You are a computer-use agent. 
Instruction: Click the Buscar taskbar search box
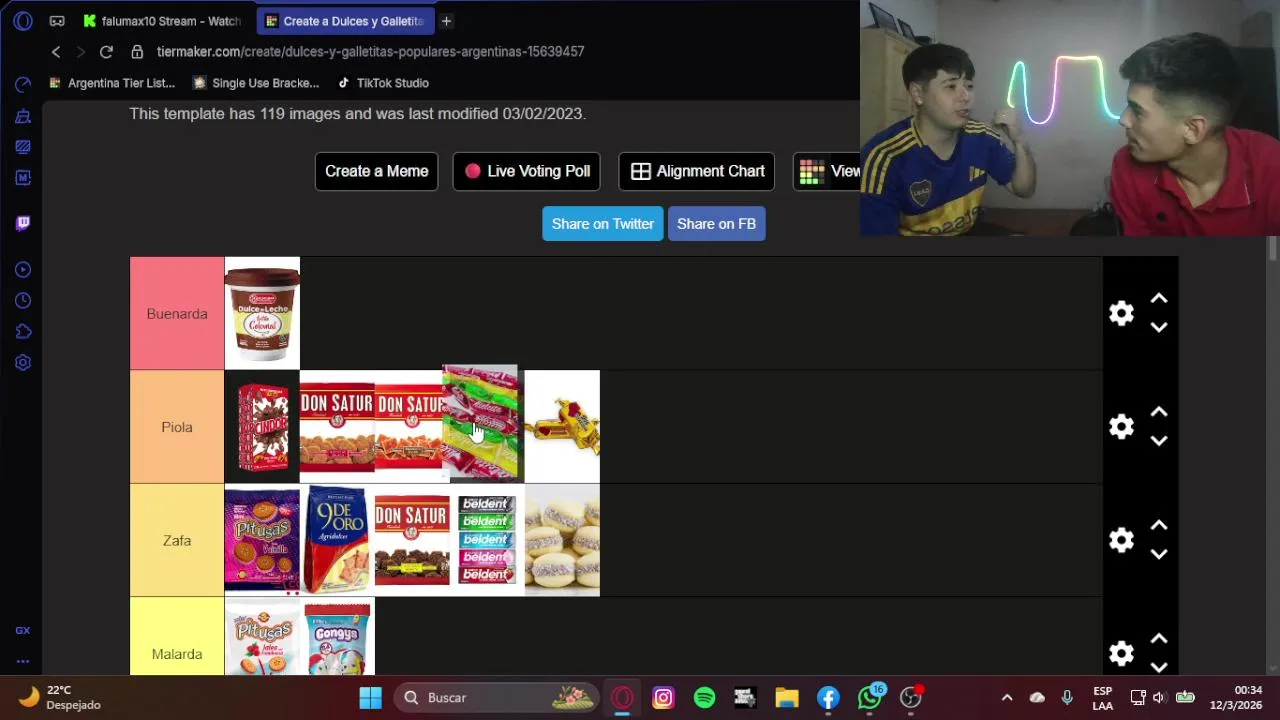(496, 698)
